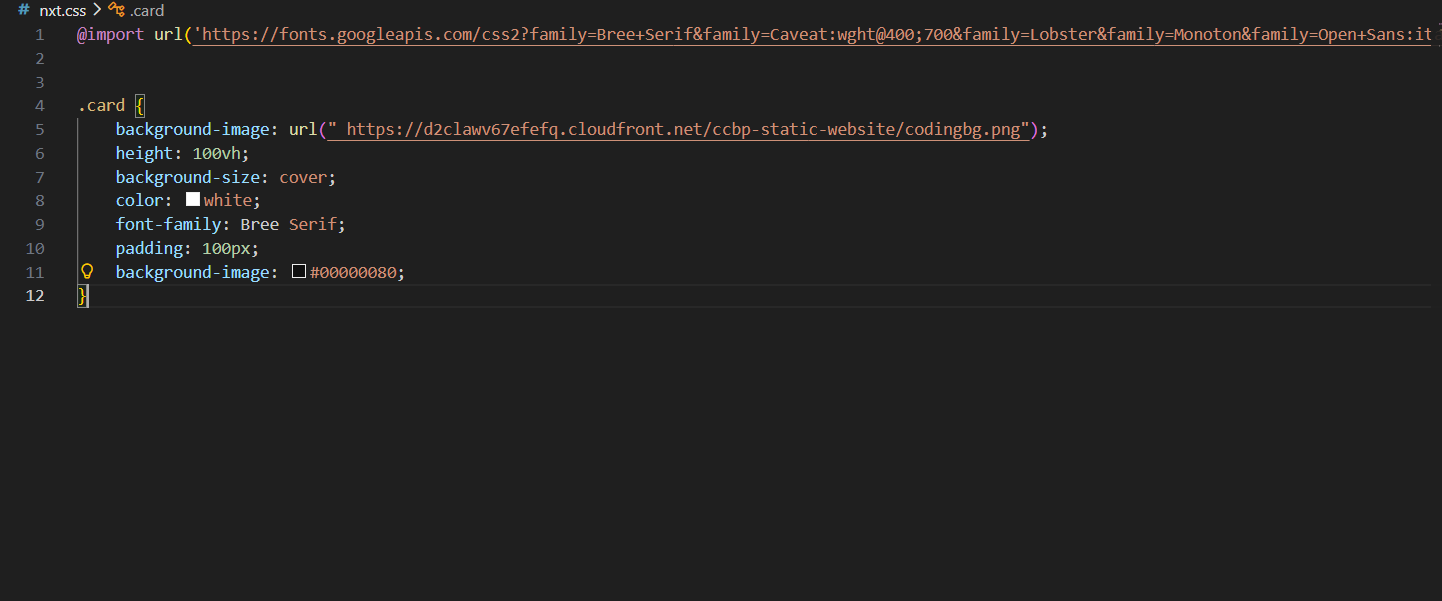Click line number 12 in the gutter
This screenshot has height=601, width=1442.
tap(36, 296)
